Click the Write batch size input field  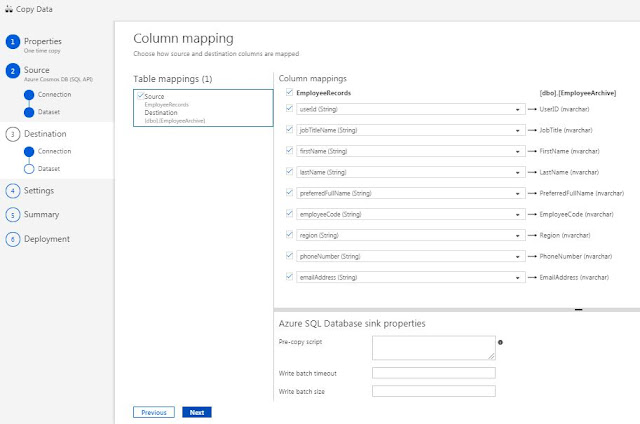point(434,391)
